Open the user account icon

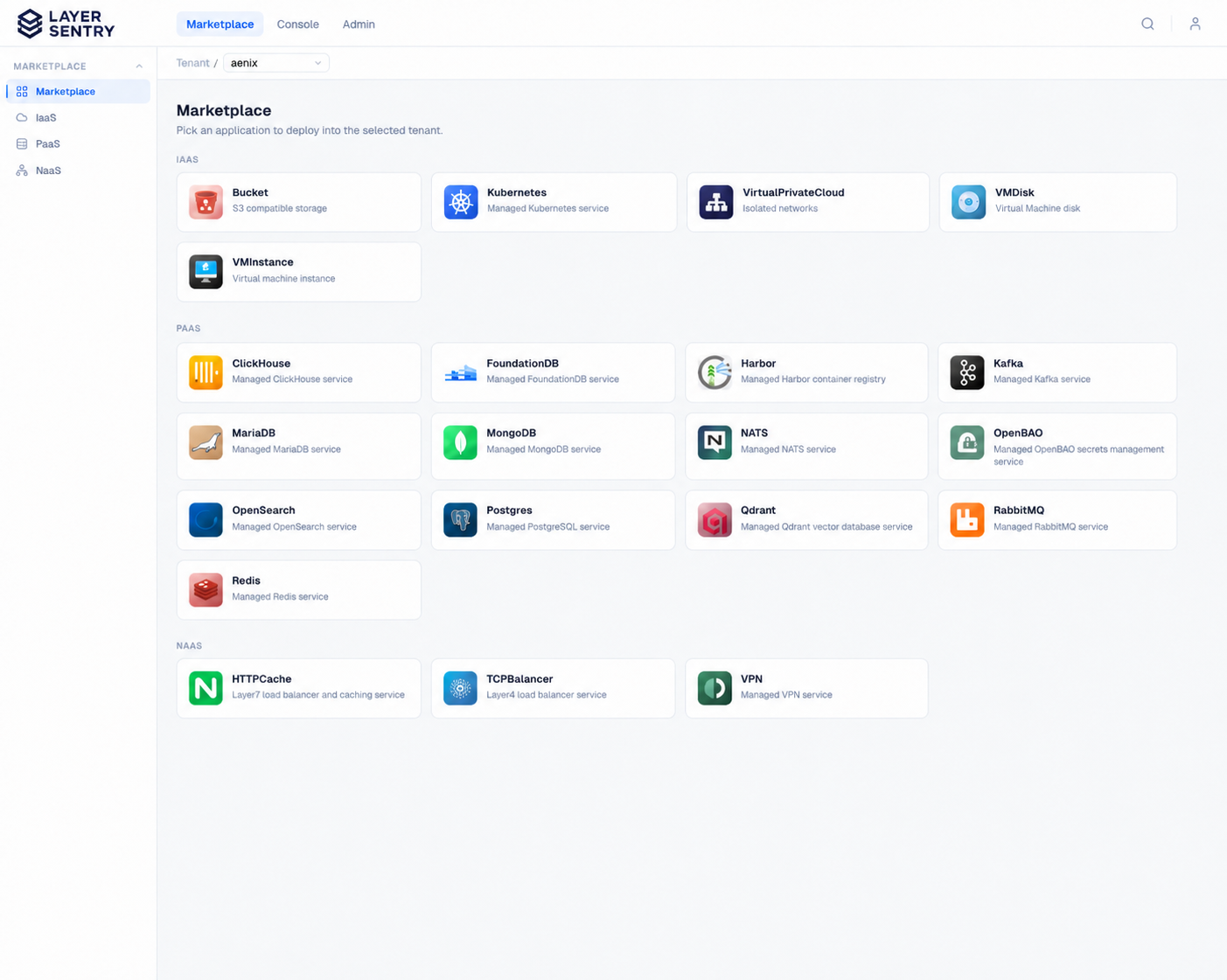coord(1195,24)
